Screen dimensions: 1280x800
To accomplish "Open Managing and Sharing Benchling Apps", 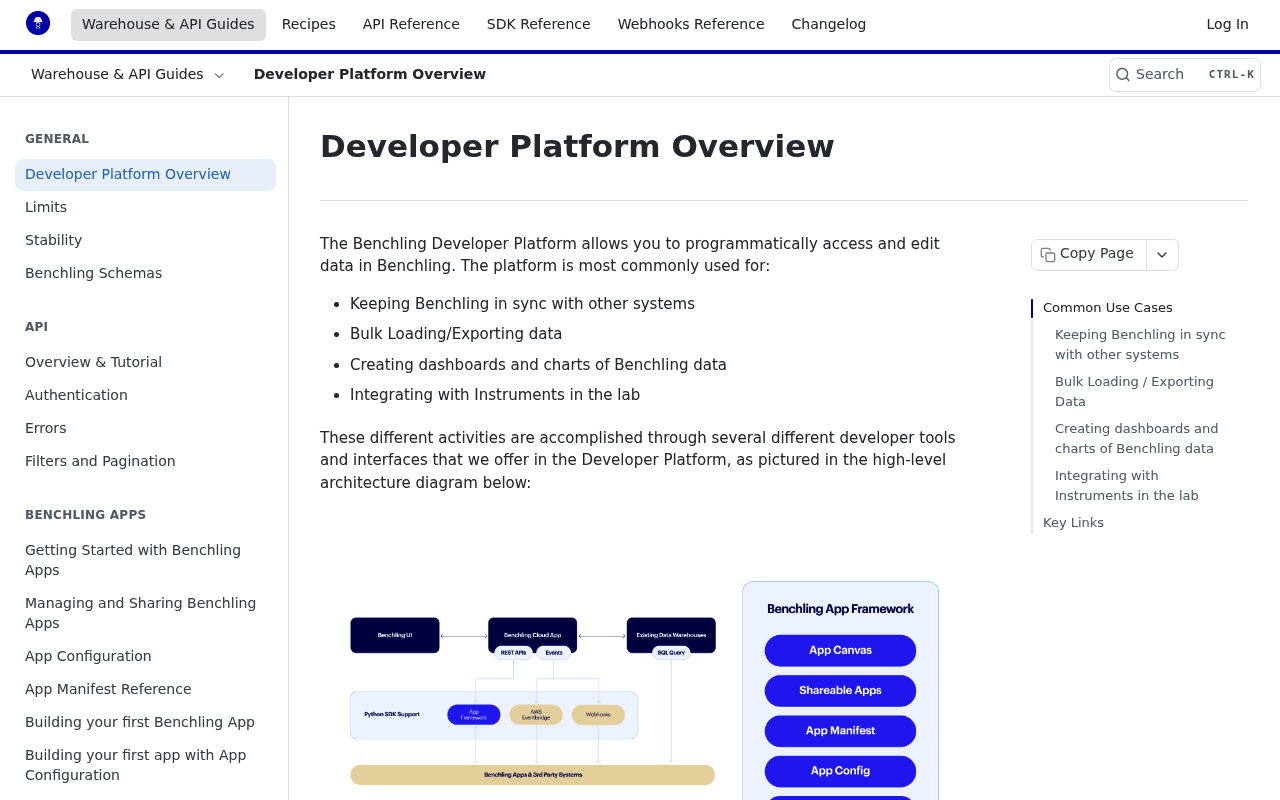I will [145, 614].
